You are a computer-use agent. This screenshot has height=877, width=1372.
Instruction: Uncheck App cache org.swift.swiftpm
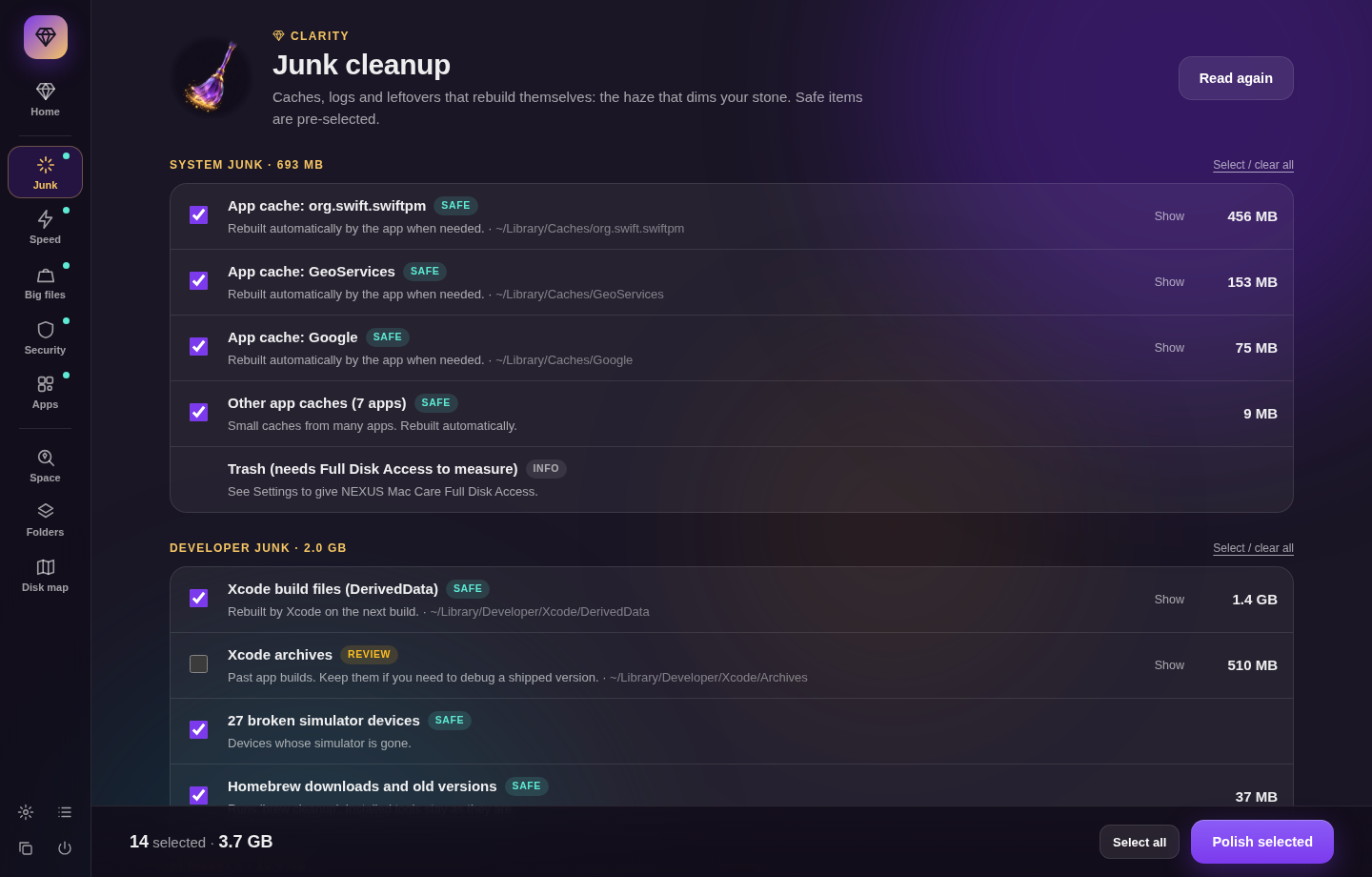[198, 214]
